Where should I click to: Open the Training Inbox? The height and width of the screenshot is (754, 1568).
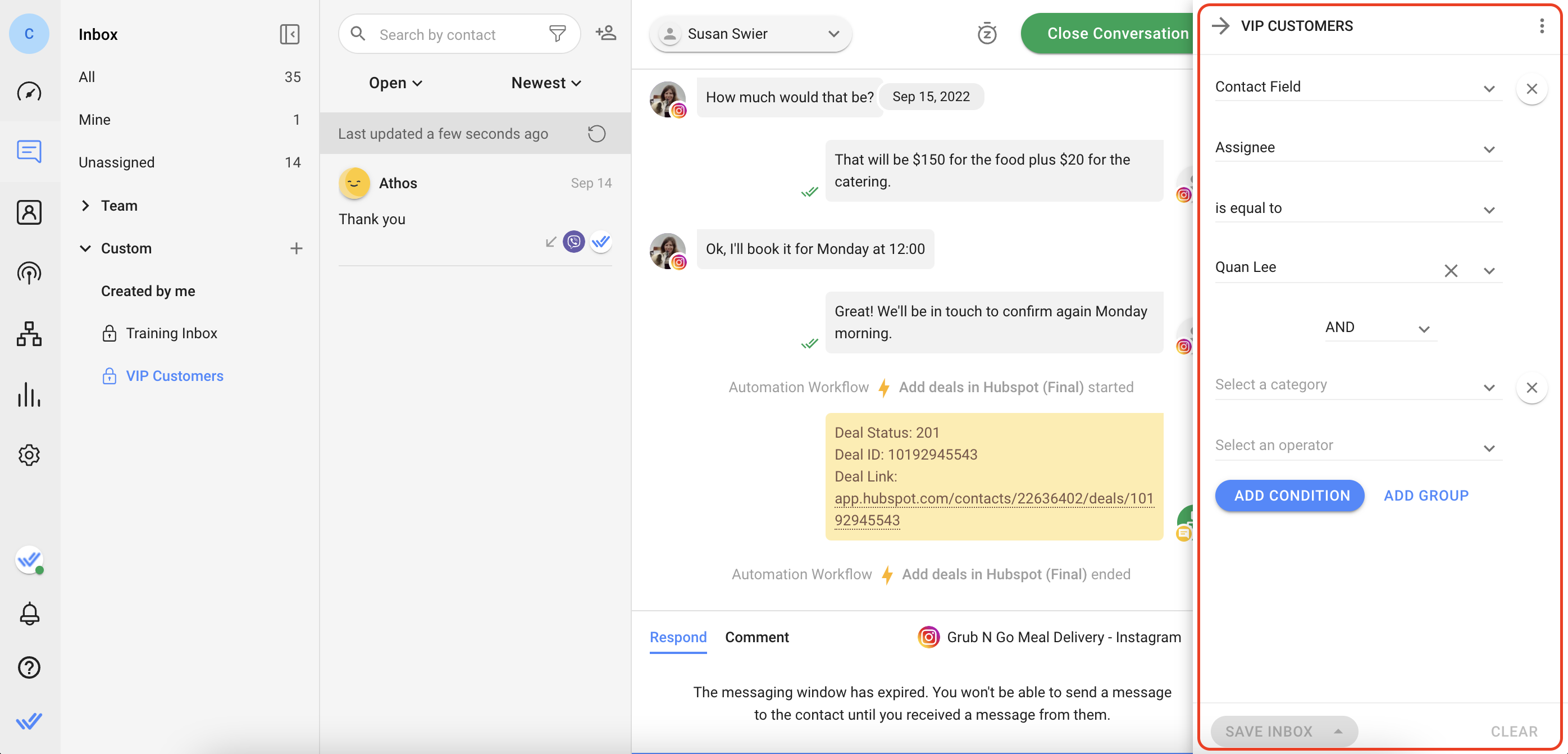click(x=171, y=334)
